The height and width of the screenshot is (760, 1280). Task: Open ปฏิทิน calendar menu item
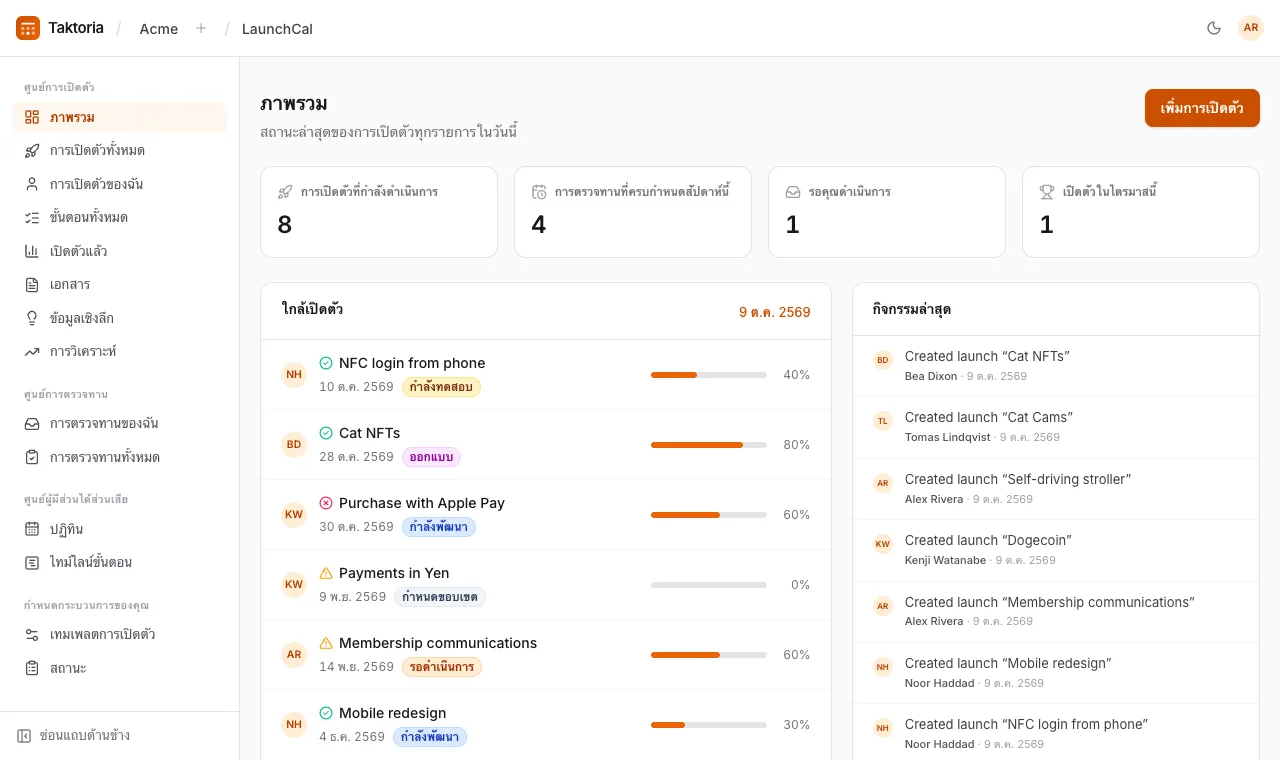(119, 529)
